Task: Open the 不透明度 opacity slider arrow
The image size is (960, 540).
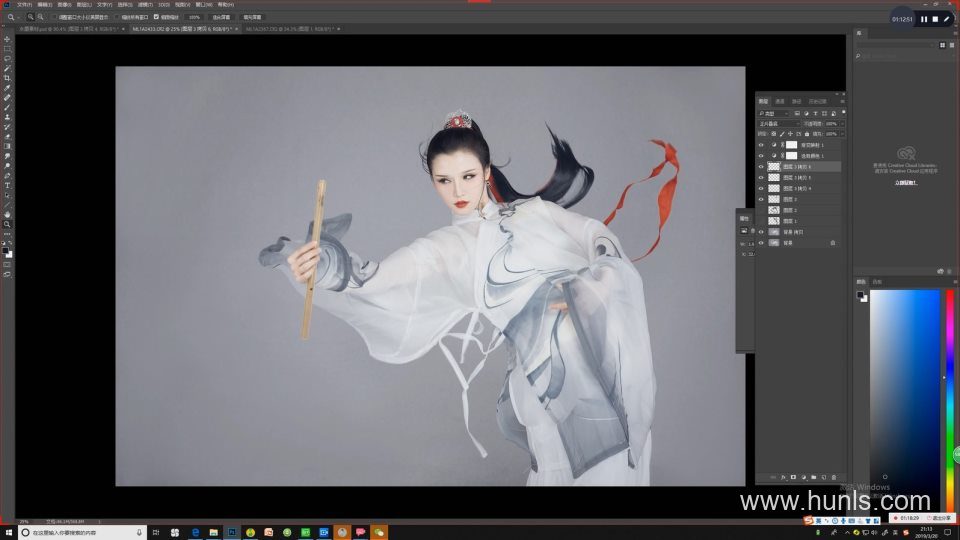Action: (x=842, y=123)
